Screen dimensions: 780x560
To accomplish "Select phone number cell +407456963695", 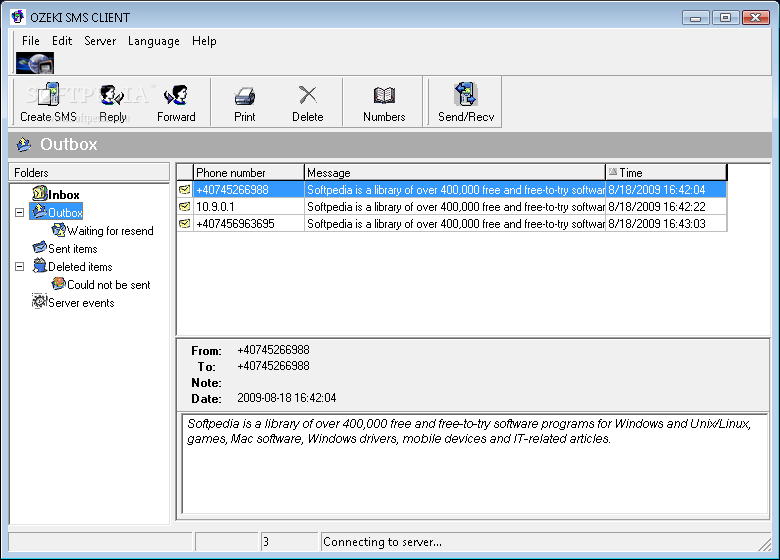I will pyautogui.click(x=248, y=223).
